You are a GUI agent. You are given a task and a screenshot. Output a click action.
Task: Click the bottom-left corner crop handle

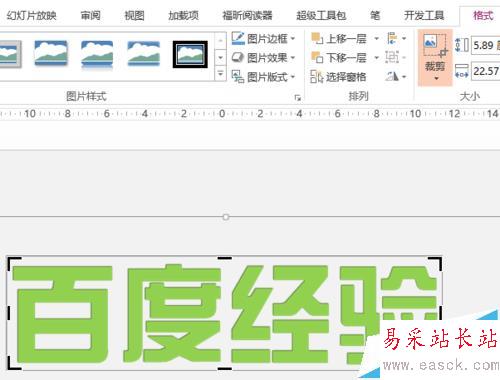(x=13, y=363)
